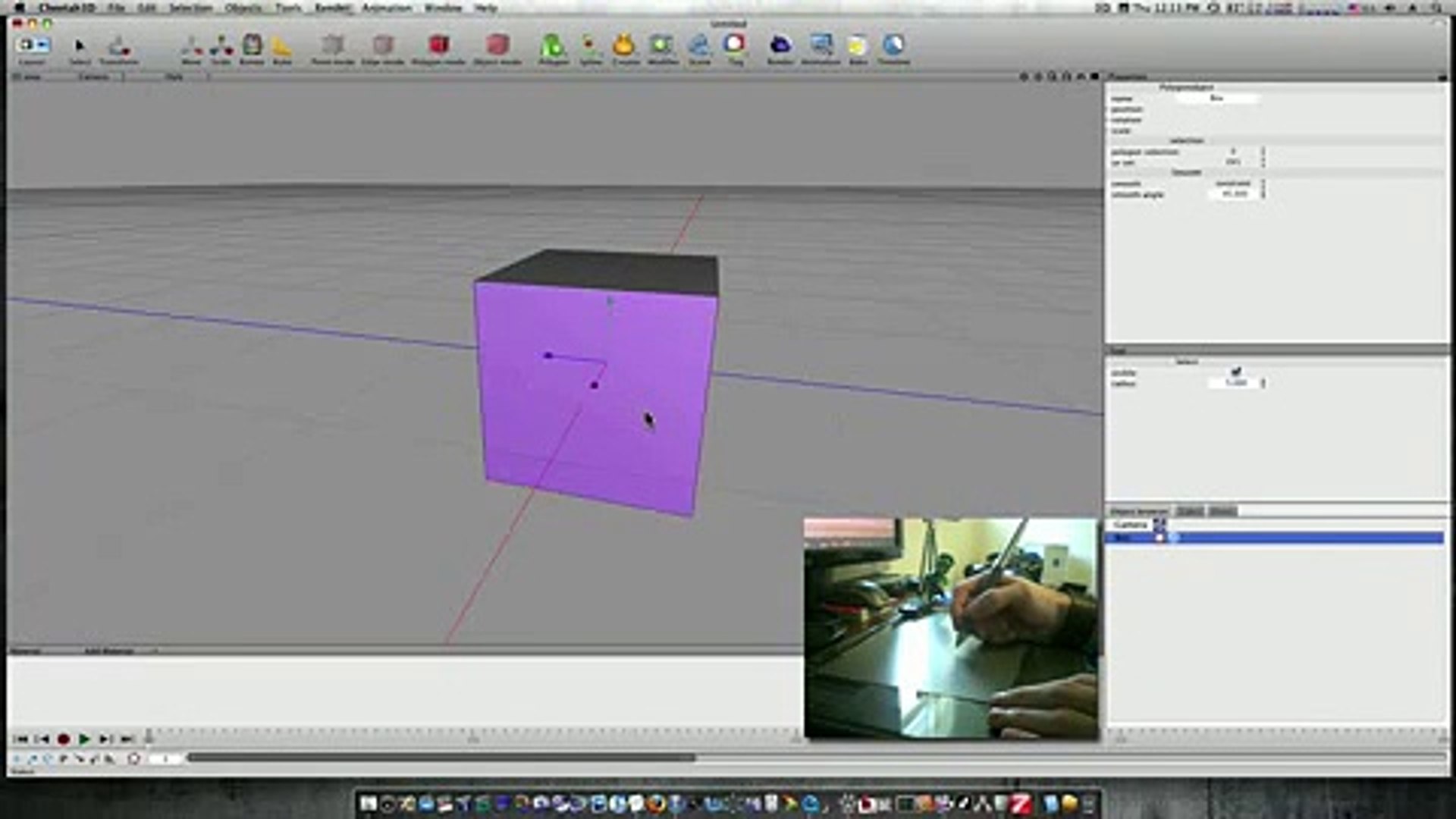
Task: Toggle Box object checkbox in browser
Action: pos(1159,538)
